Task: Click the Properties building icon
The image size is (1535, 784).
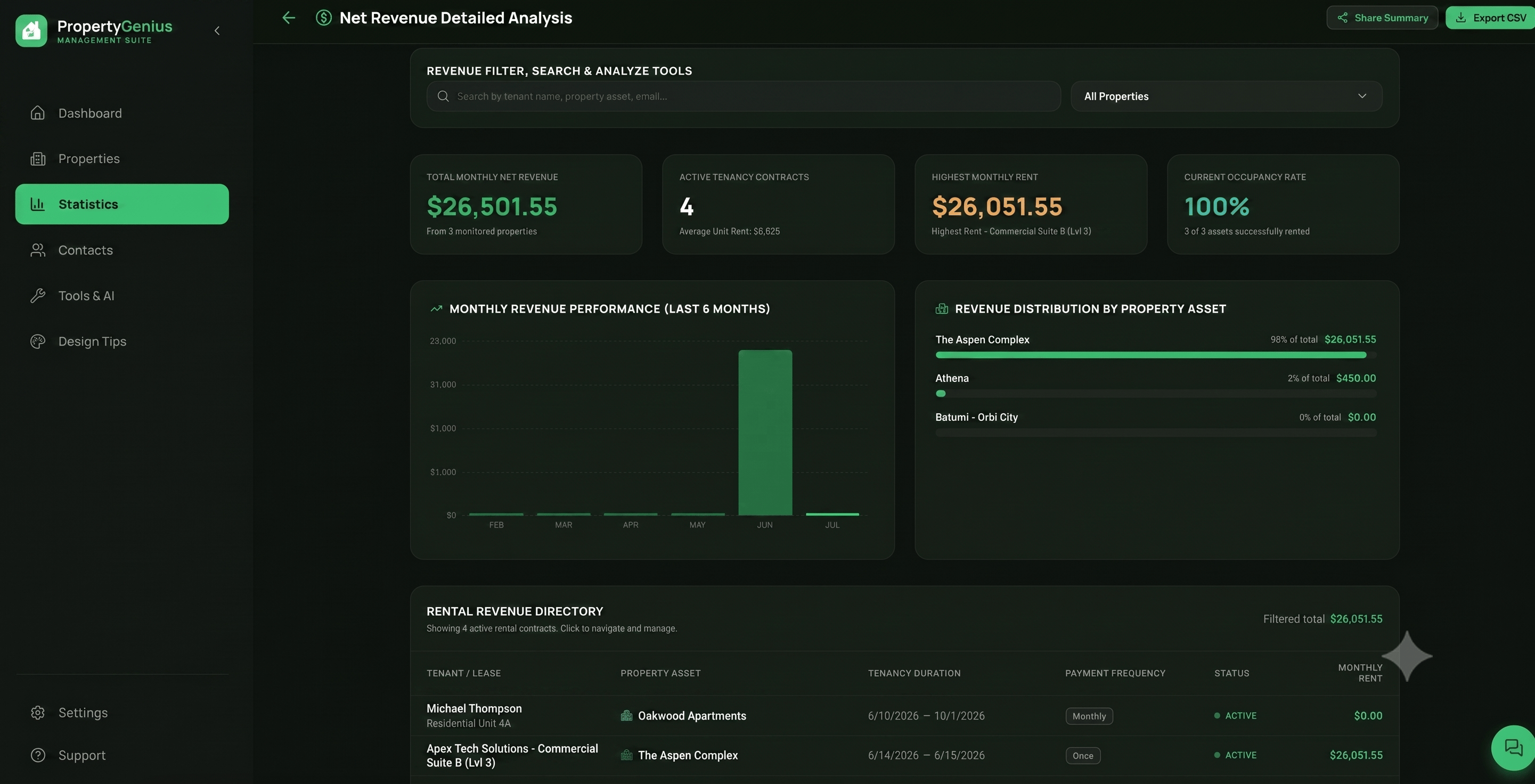Action: 37,159
